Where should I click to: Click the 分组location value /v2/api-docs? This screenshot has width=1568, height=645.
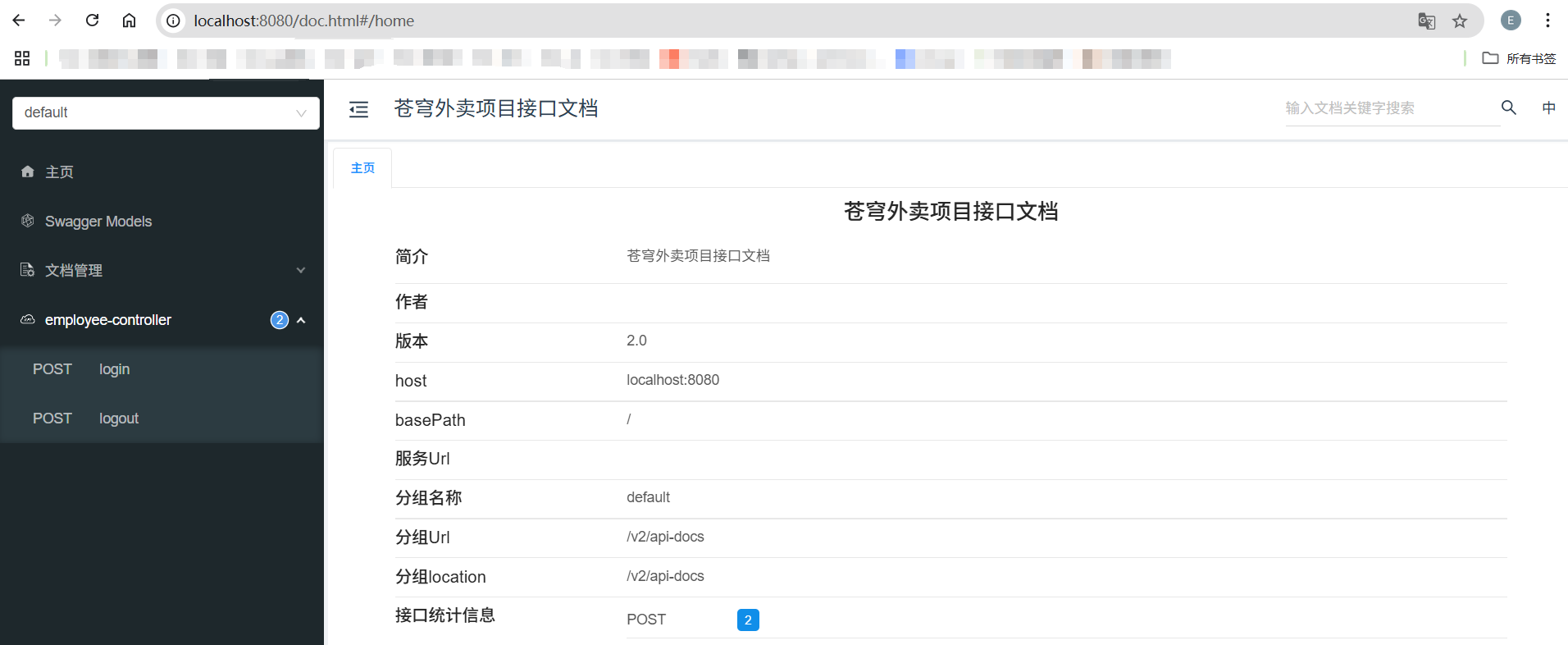pyautogui.click(x=665, y=576)
